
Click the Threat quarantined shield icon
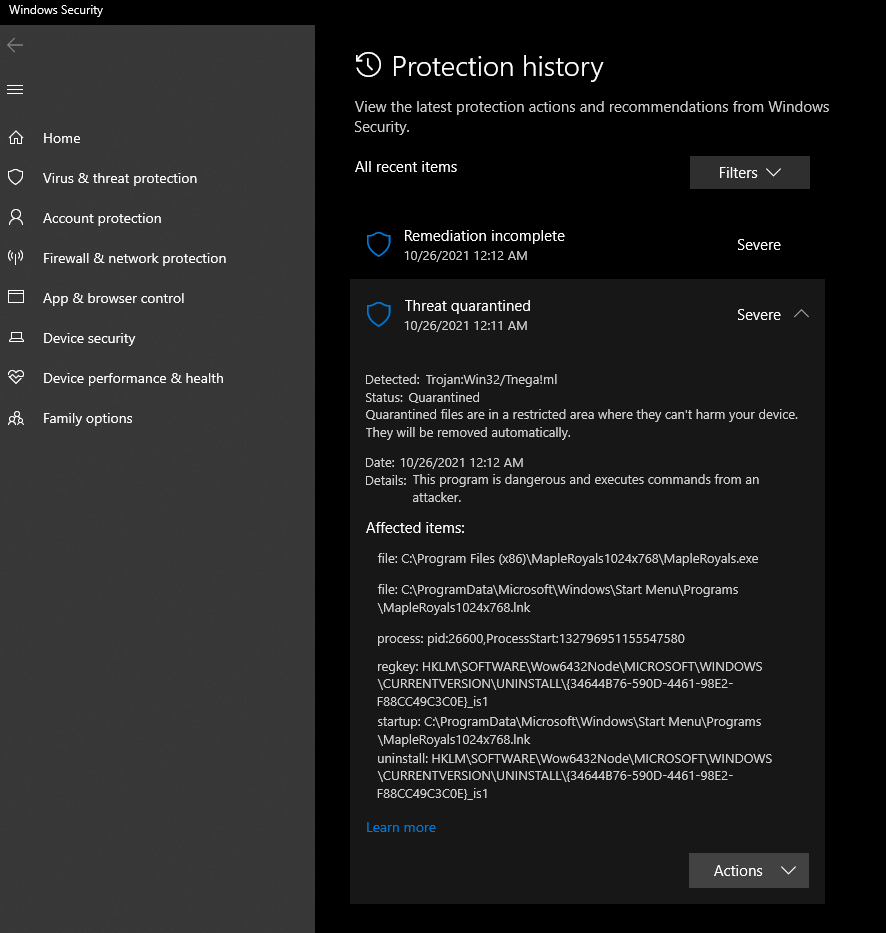pos(378,314)
